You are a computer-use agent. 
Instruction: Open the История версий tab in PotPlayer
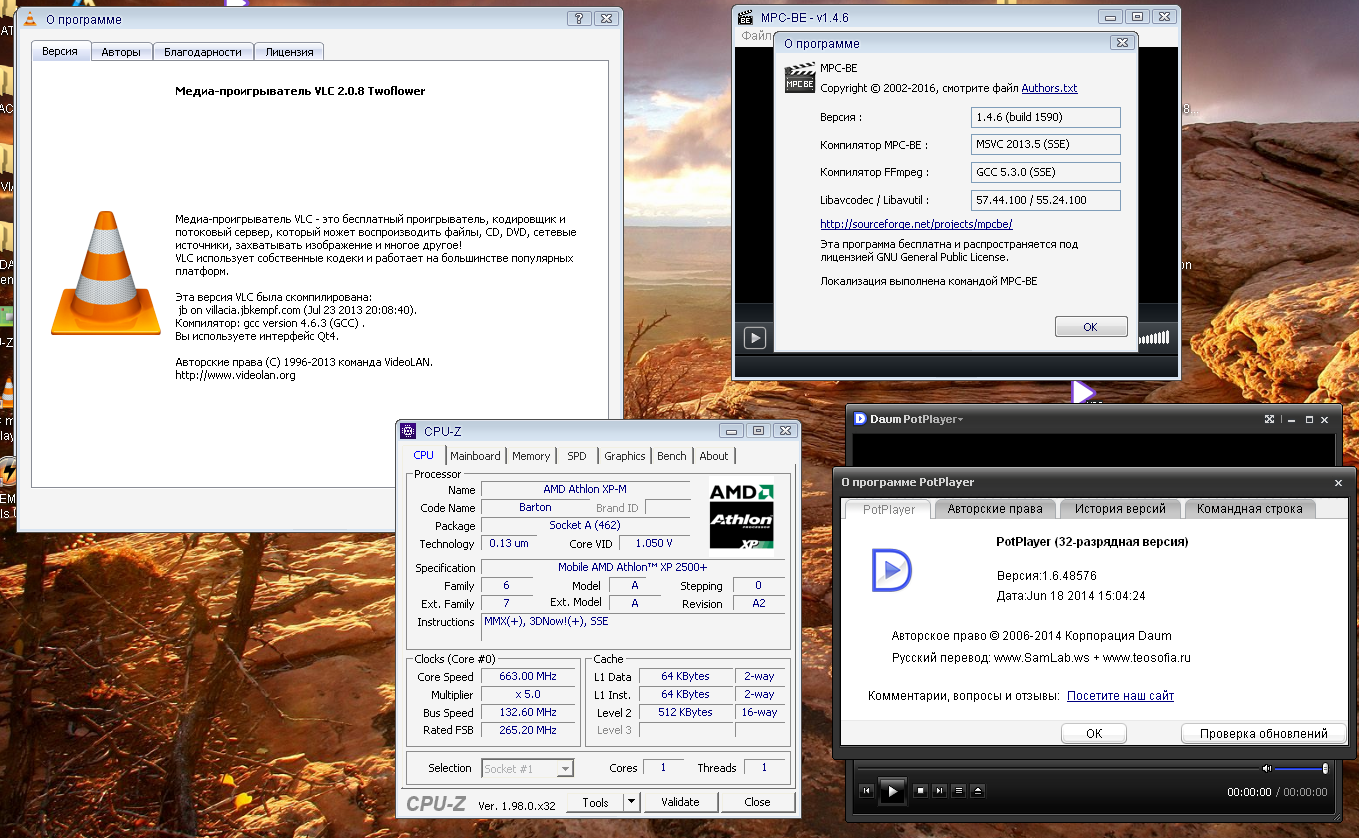pyautogui.click(x=1120, y=509)
